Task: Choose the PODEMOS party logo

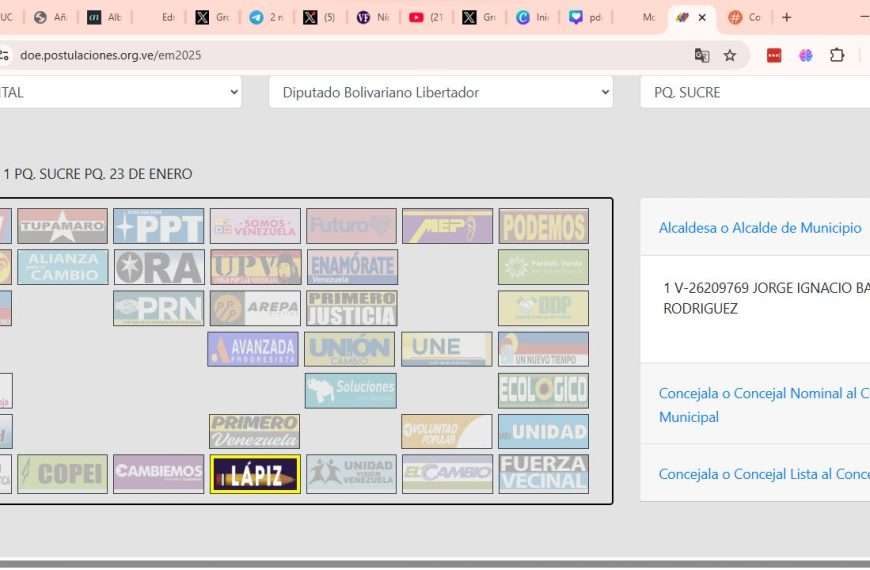Action: (x=543, y=226)
